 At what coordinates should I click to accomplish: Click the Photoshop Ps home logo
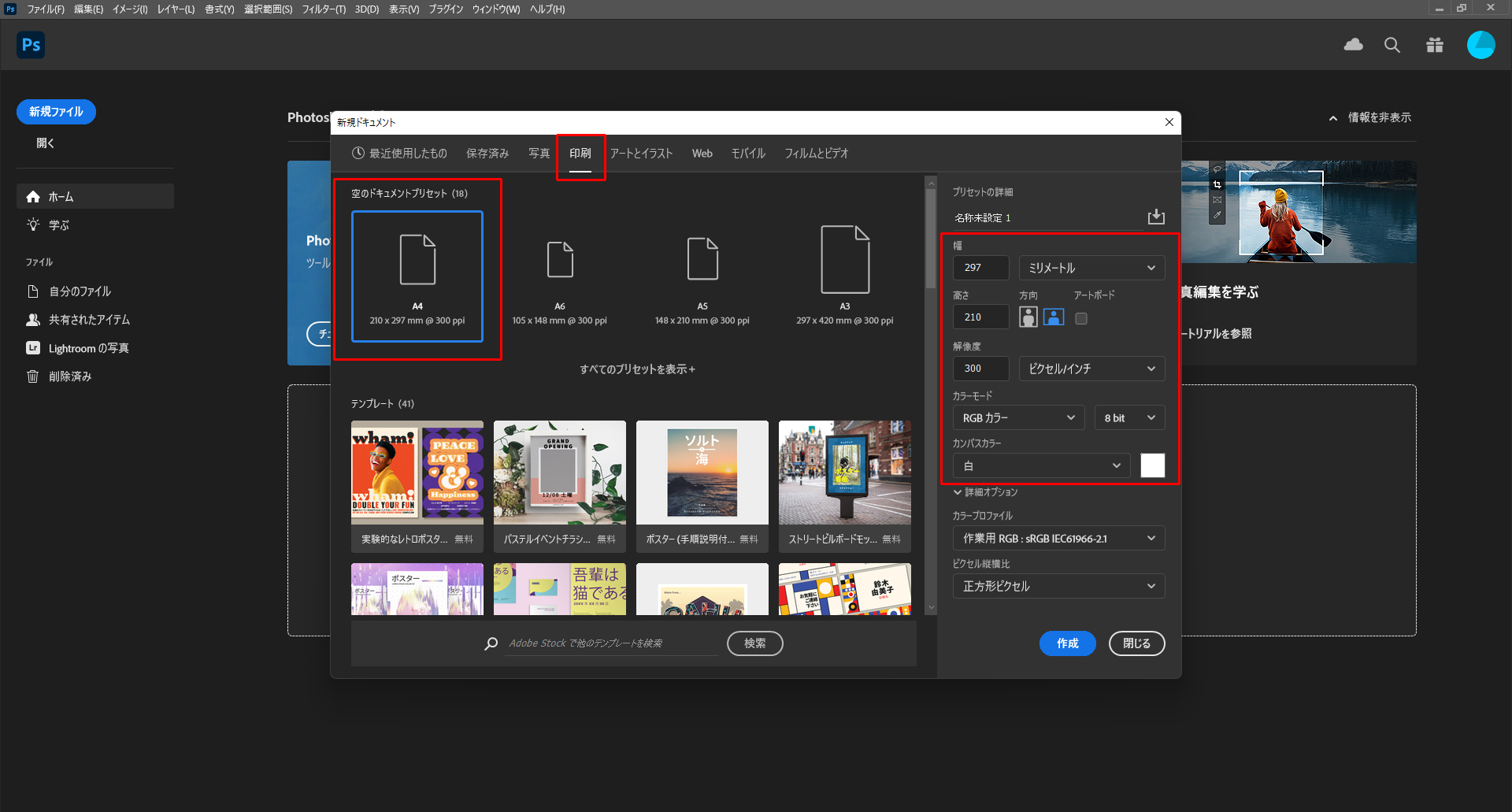point(31,45)
